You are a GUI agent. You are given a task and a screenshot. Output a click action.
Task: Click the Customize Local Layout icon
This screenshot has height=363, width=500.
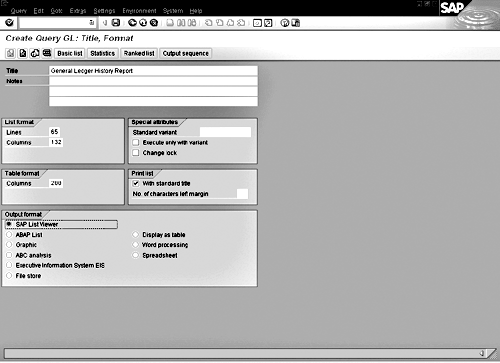tap(295, 23)
